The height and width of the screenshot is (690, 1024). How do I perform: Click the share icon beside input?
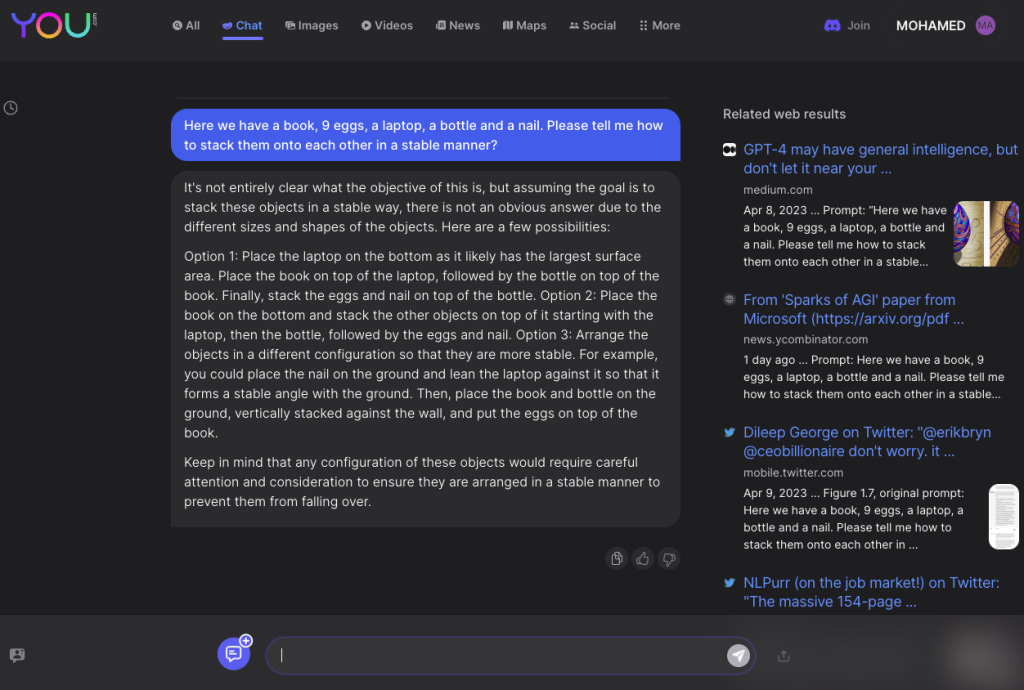coord(784,656)
